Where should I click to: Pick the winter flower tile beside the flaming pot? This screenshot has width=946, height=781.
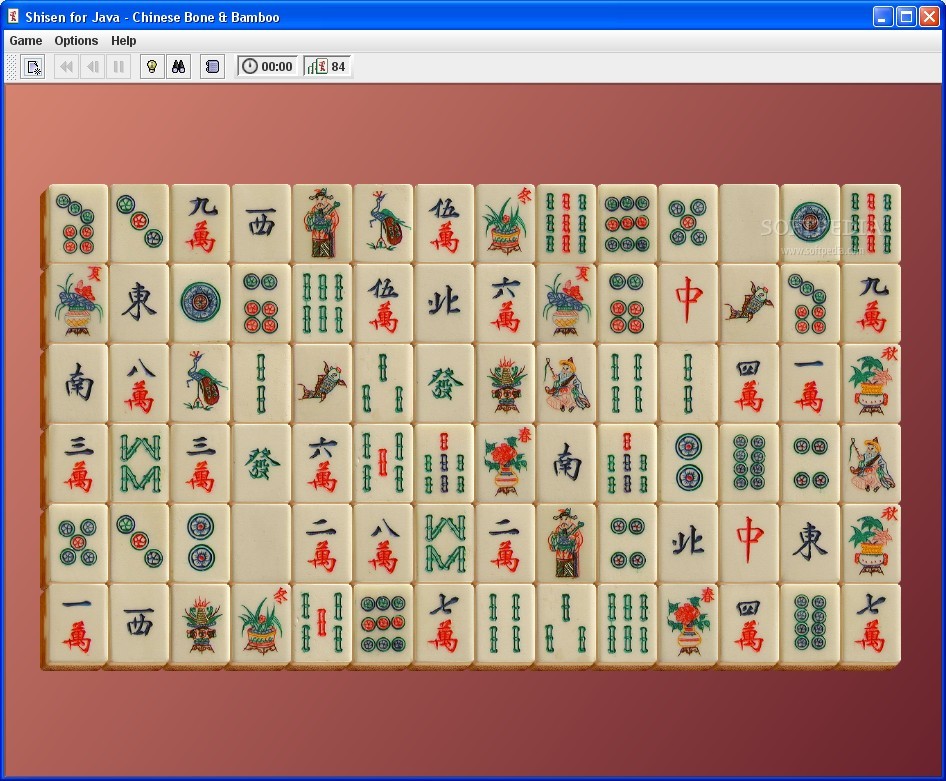tap(261, 623)
